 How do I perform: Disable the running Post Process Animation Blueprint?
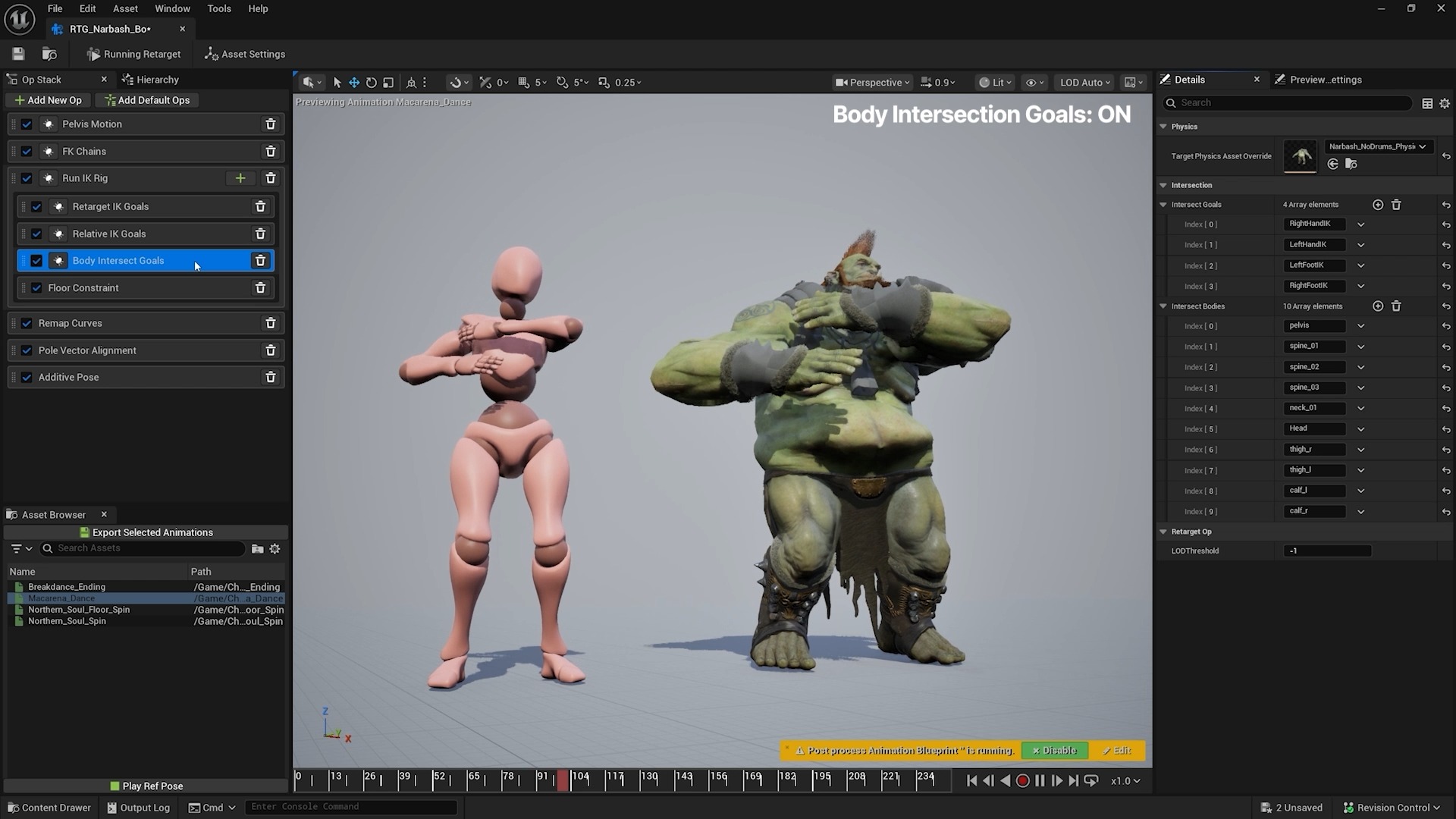tap(1054, 750)
